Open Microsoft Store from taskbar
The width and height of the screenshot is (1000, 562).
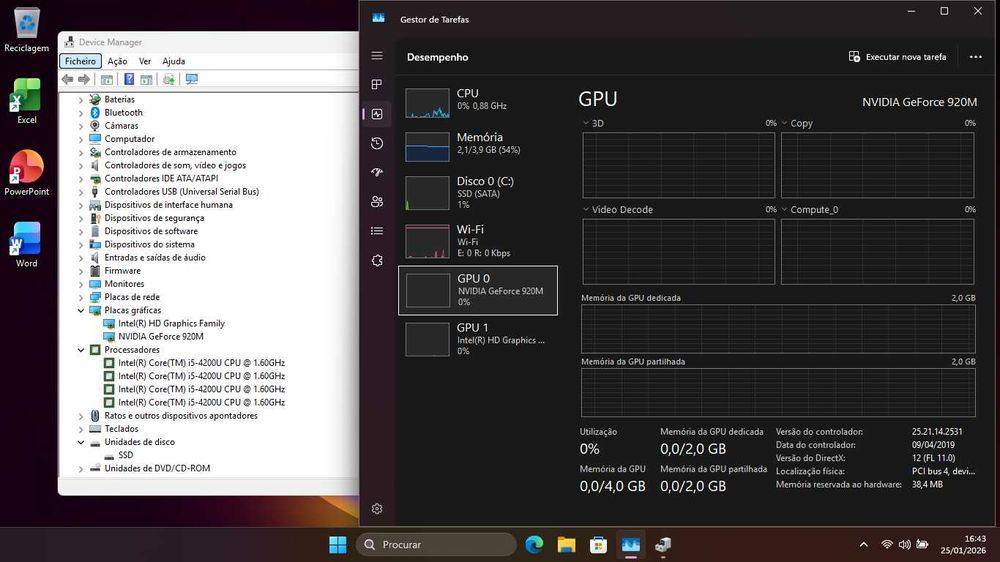[x=598, y=545]
